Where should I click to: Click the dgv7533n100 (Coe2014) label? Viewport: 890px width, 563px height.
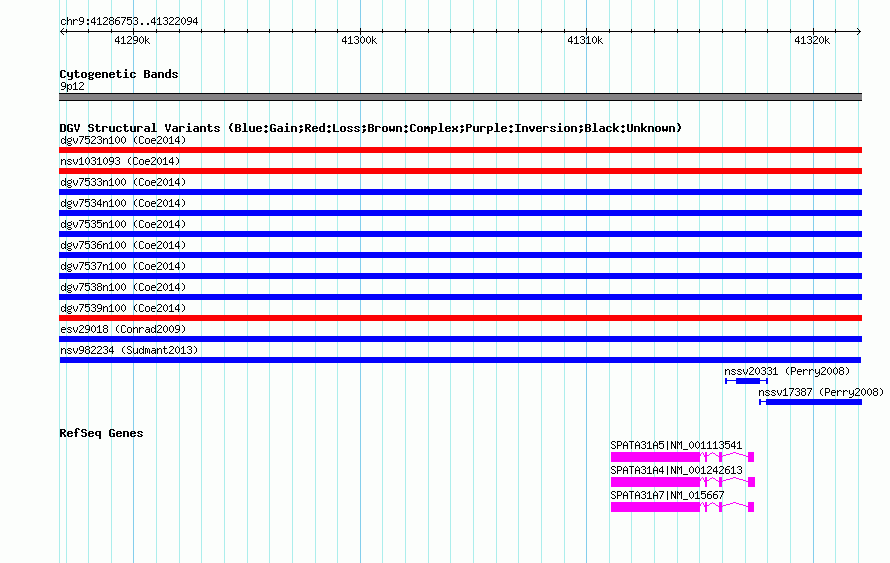click(x=123, y=182)
